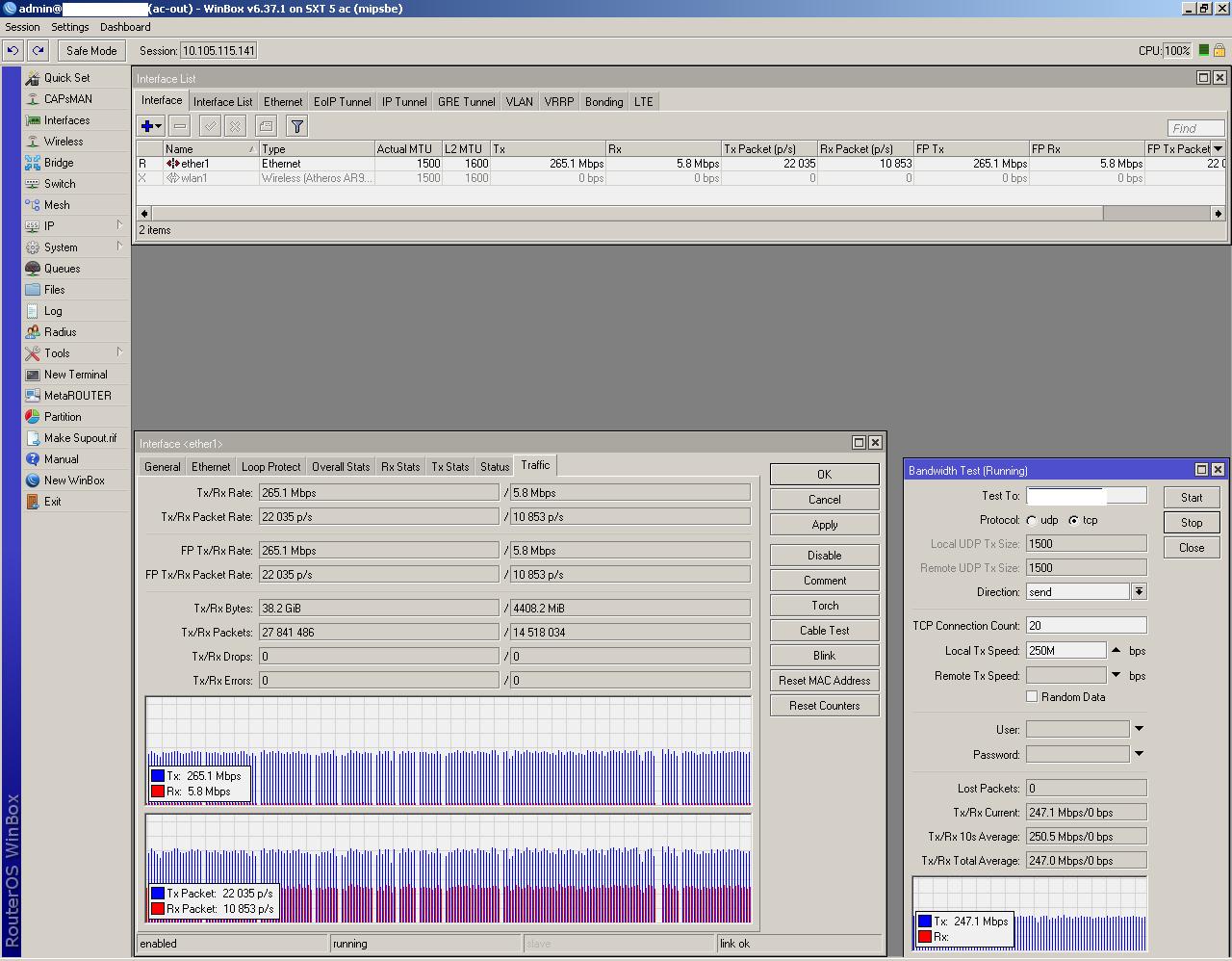Open Queues from the sidebar

[62, 269]
